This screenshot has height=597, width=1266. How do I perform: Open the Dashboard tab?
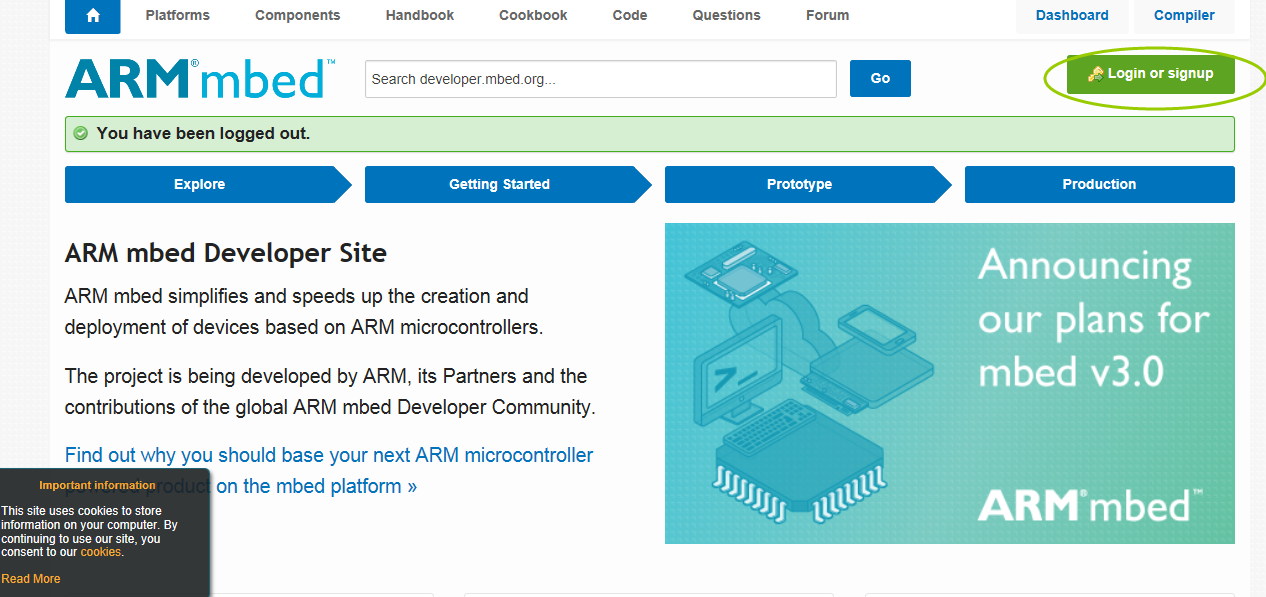coord(1072,15)
